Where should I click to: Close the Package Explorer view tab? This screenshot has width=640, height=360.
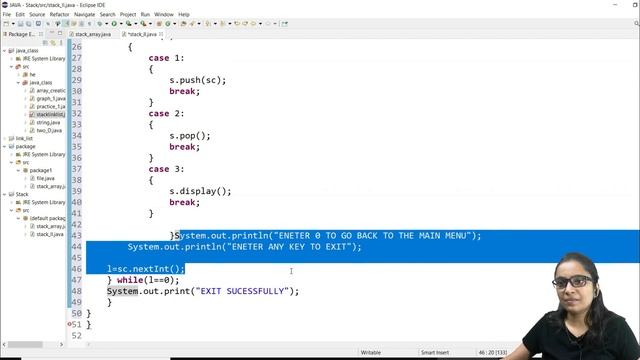(41, 34)
